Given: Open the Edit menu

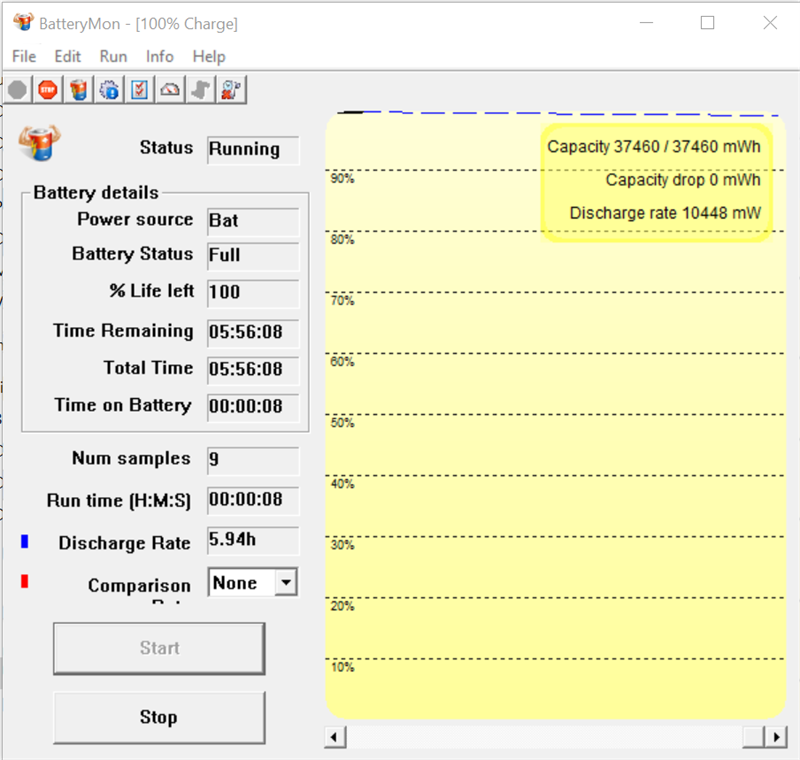Looking at the screenshot, I should [x=67, y=56].
